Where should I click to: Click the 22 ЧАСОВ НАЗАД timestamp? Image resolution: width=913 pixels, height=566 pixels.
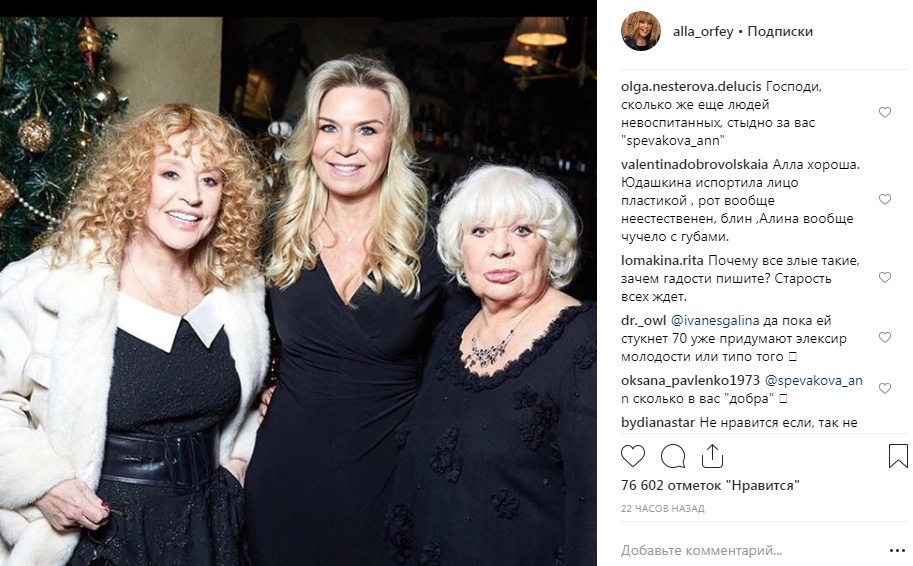663,508
